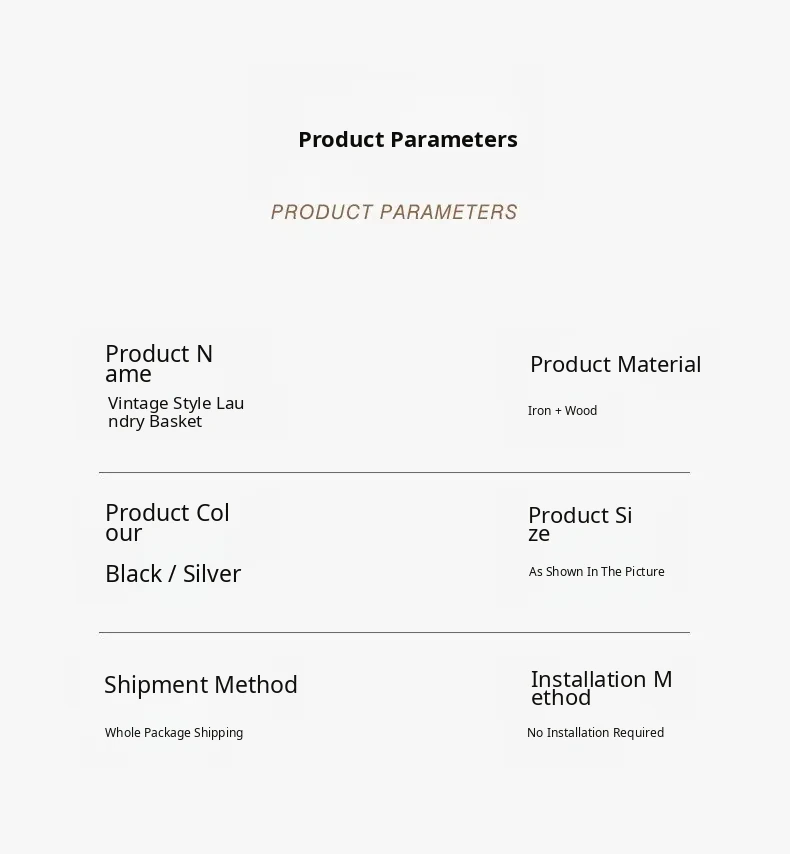
Task: Click the "Vintage Style Laundry Basket" text
Action: [x=175, y=412]
